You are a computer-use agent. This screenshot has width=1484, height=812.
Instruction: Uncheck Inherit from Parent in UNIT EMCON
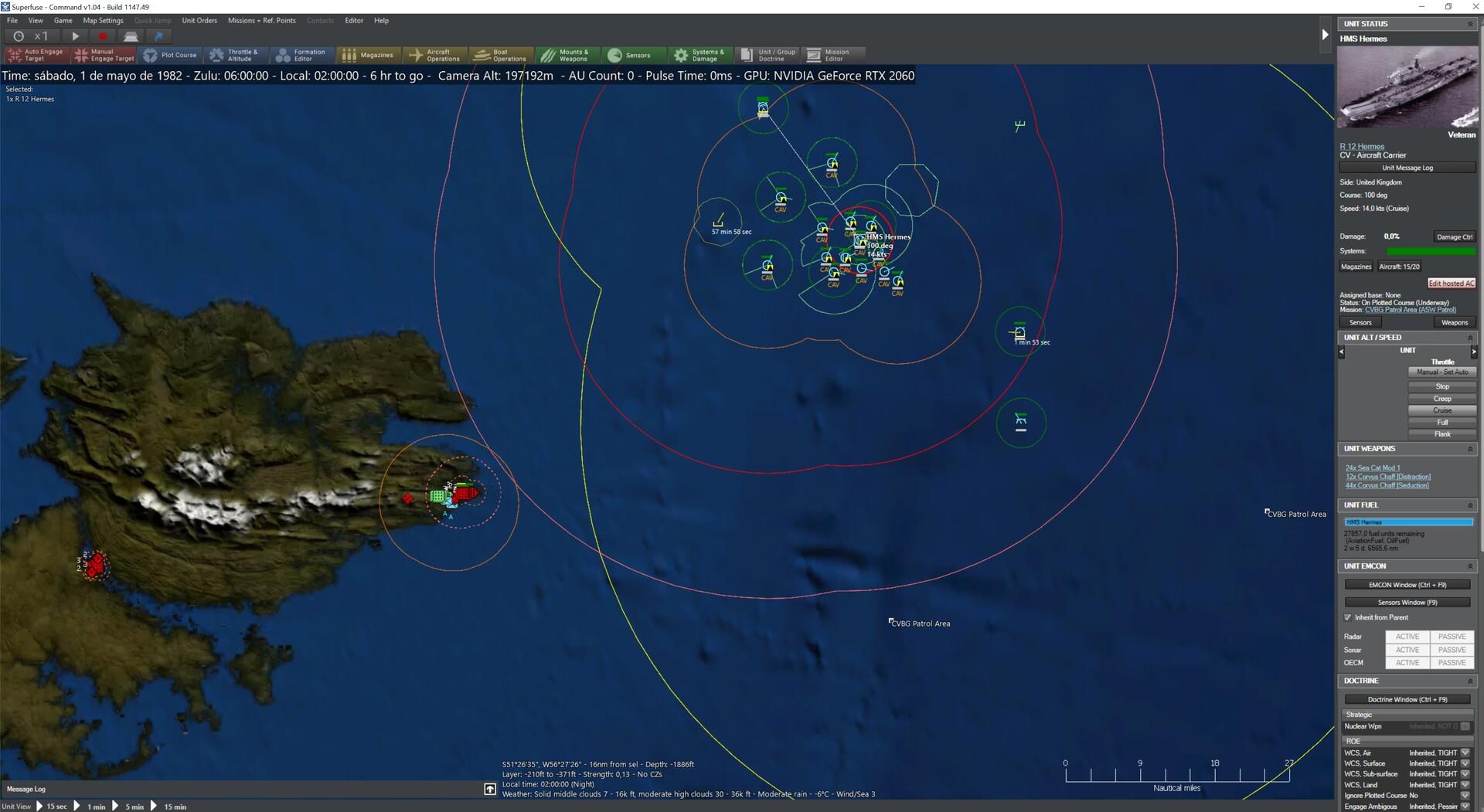point(1347,617)
